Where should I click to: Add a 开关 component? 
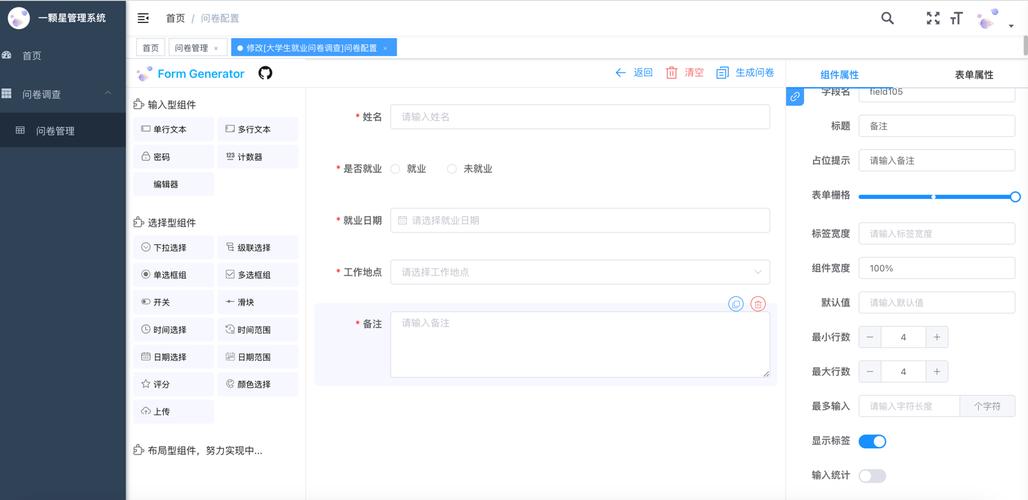click(174, 303)
